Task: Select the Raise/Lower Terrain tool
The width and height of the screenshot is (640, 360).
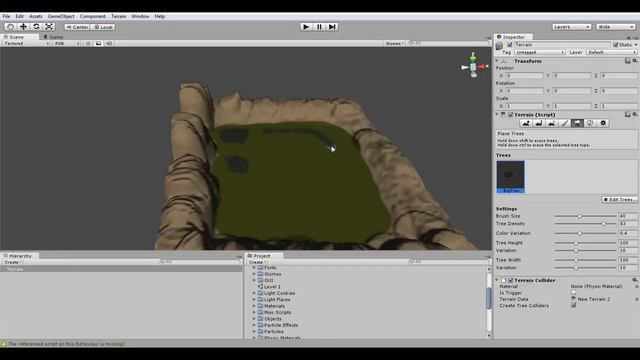Action: pyautogui.click(x=526, y=123)
